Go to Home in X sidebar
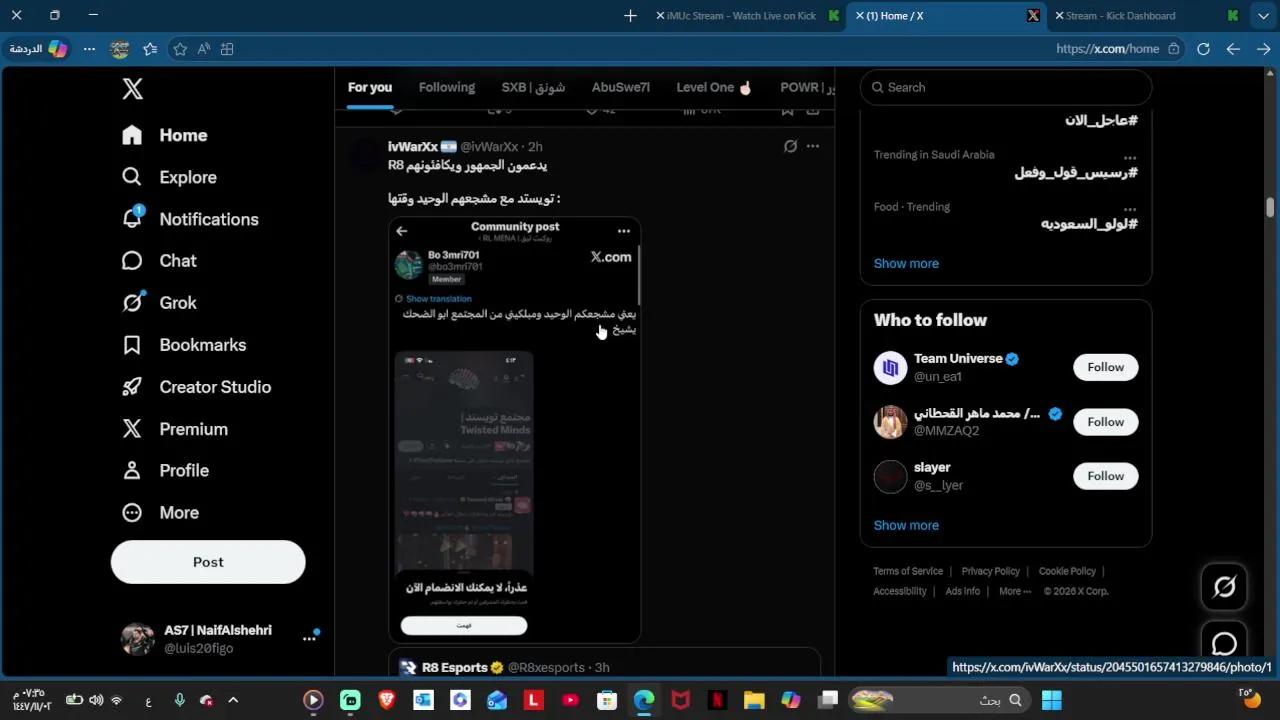The width and height of the screenshot is (1280, 720). click(165, 135)
